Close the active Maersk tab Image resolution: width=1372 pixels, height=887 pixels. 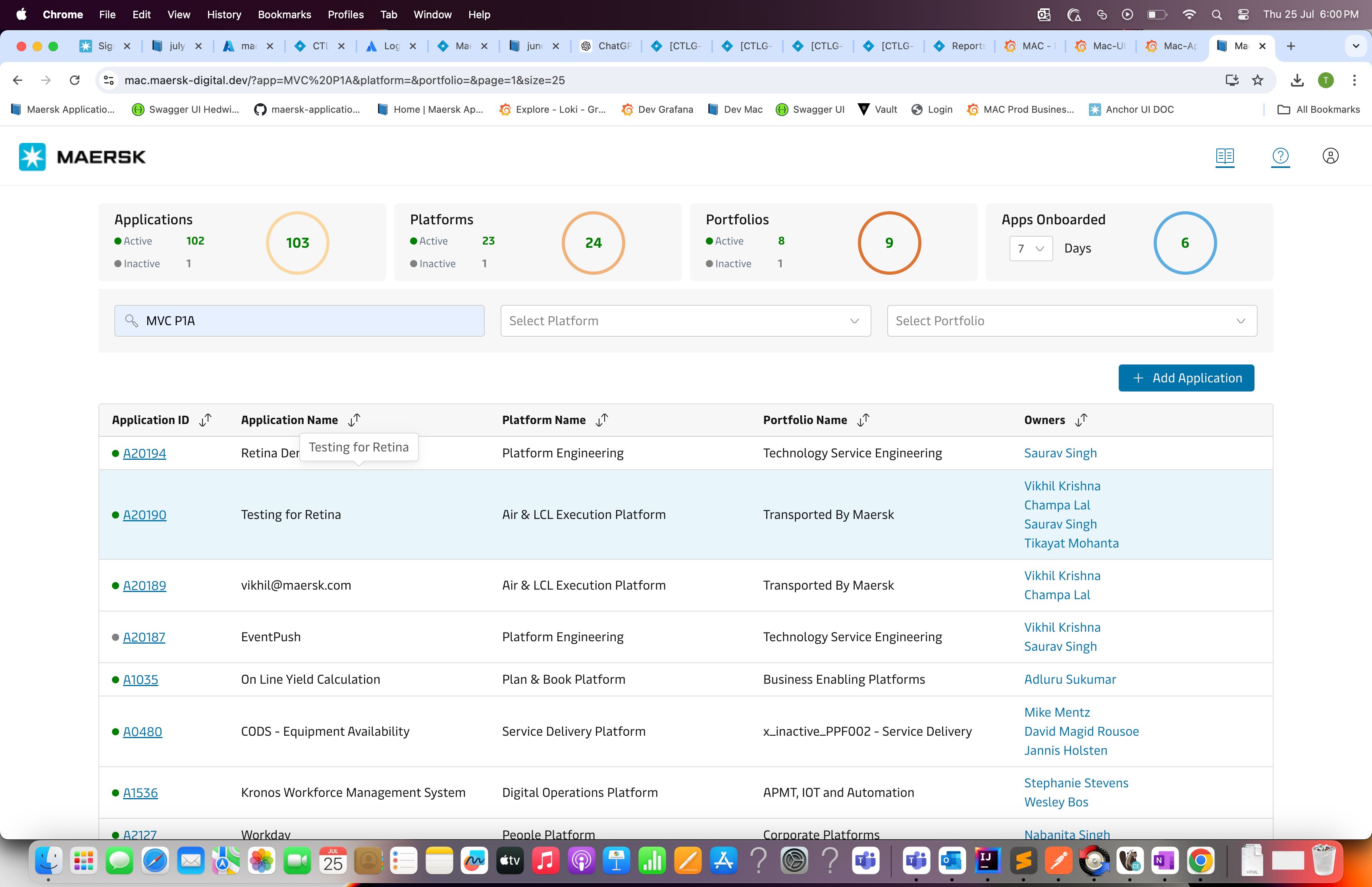[x=1262, y=46]
